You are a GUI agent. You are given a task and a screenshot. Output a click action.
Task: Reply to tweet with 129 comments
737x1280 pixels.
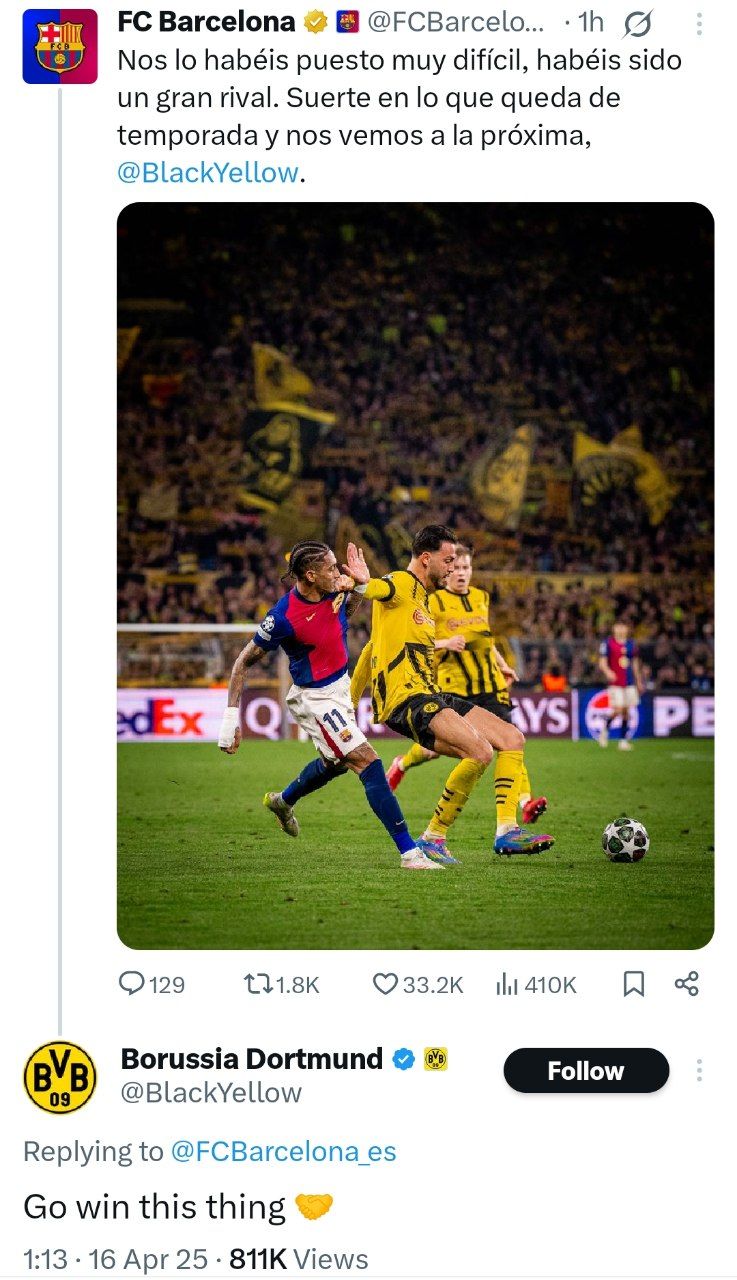click(152, 984)
